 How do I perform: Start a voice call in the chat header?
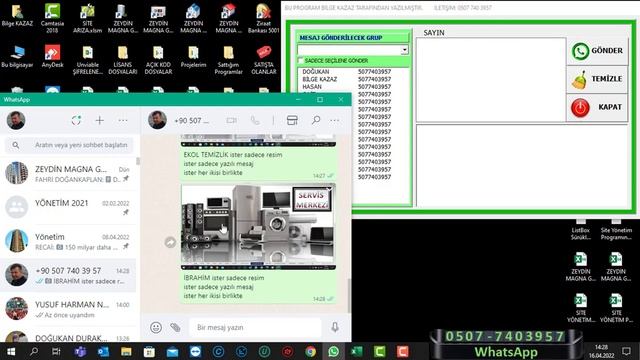point(255,120)
